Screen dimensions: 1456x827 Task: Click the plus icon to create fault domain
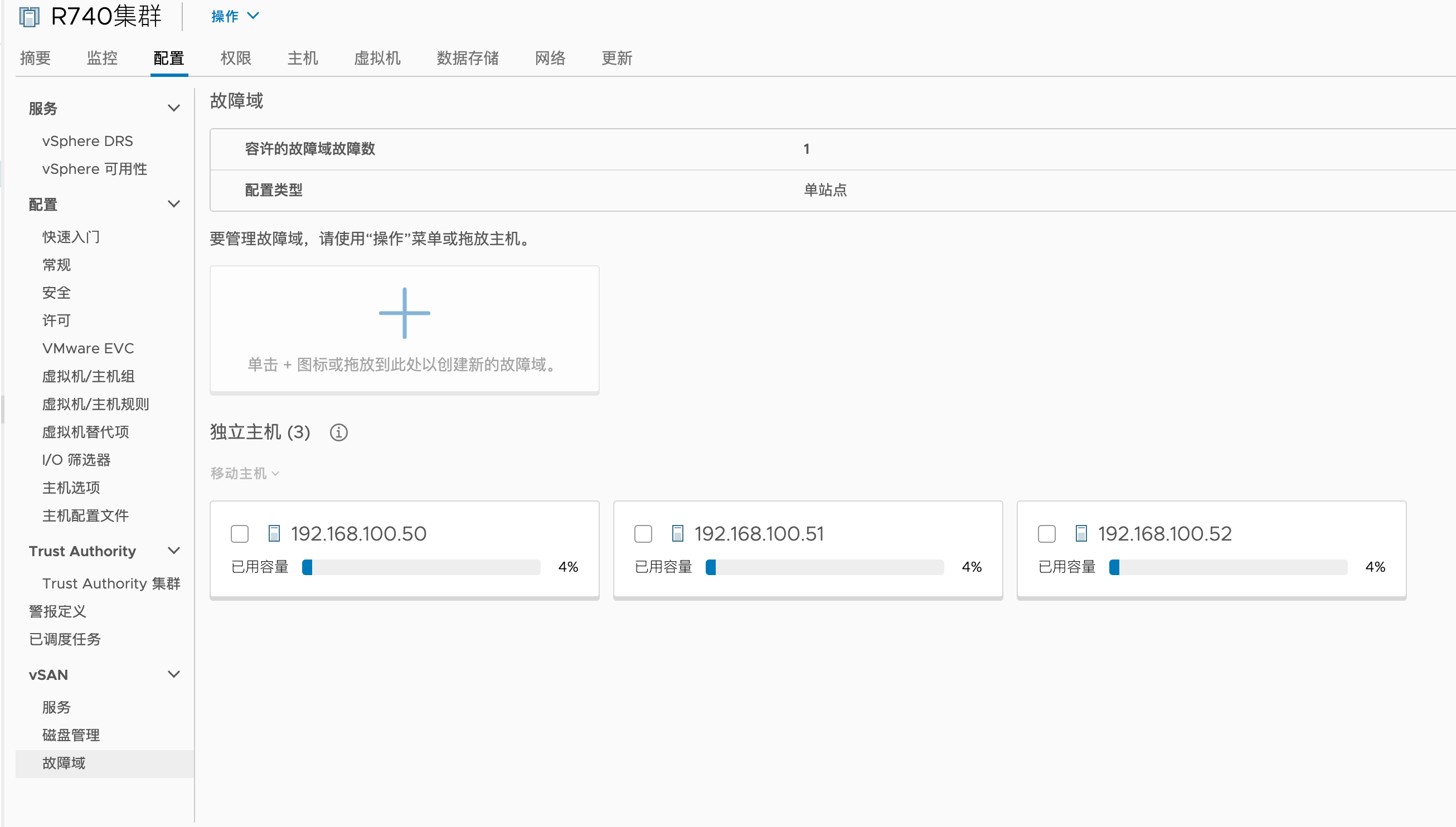click(x=405, y=313)
